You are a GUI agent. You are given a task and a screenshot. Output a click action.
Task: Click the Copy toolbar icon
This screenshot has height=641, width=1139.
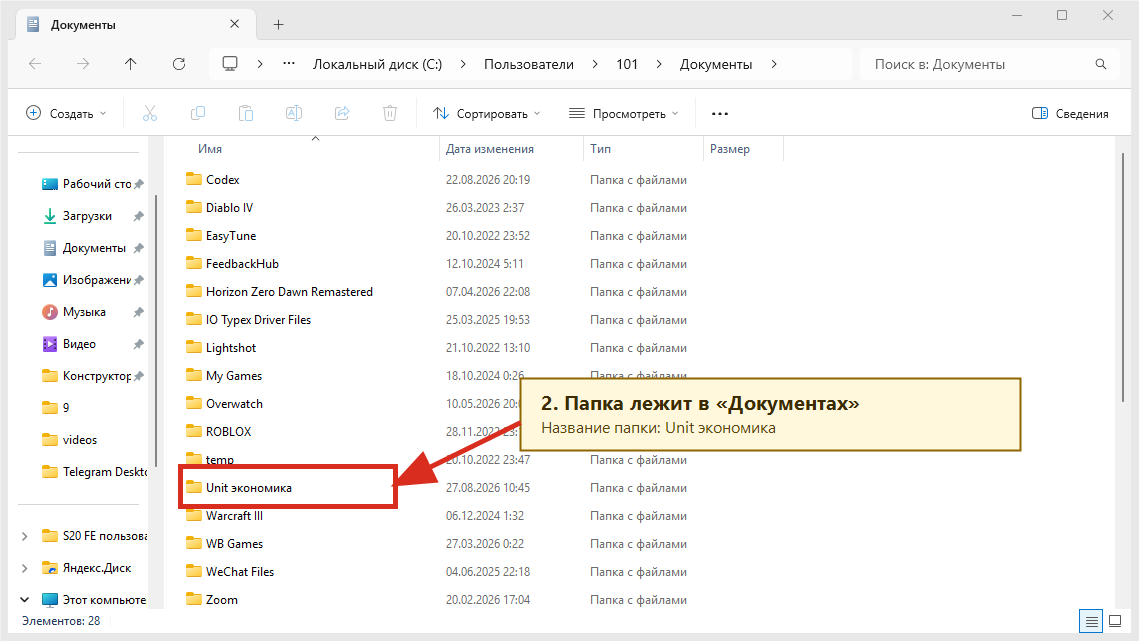point(198,113)
